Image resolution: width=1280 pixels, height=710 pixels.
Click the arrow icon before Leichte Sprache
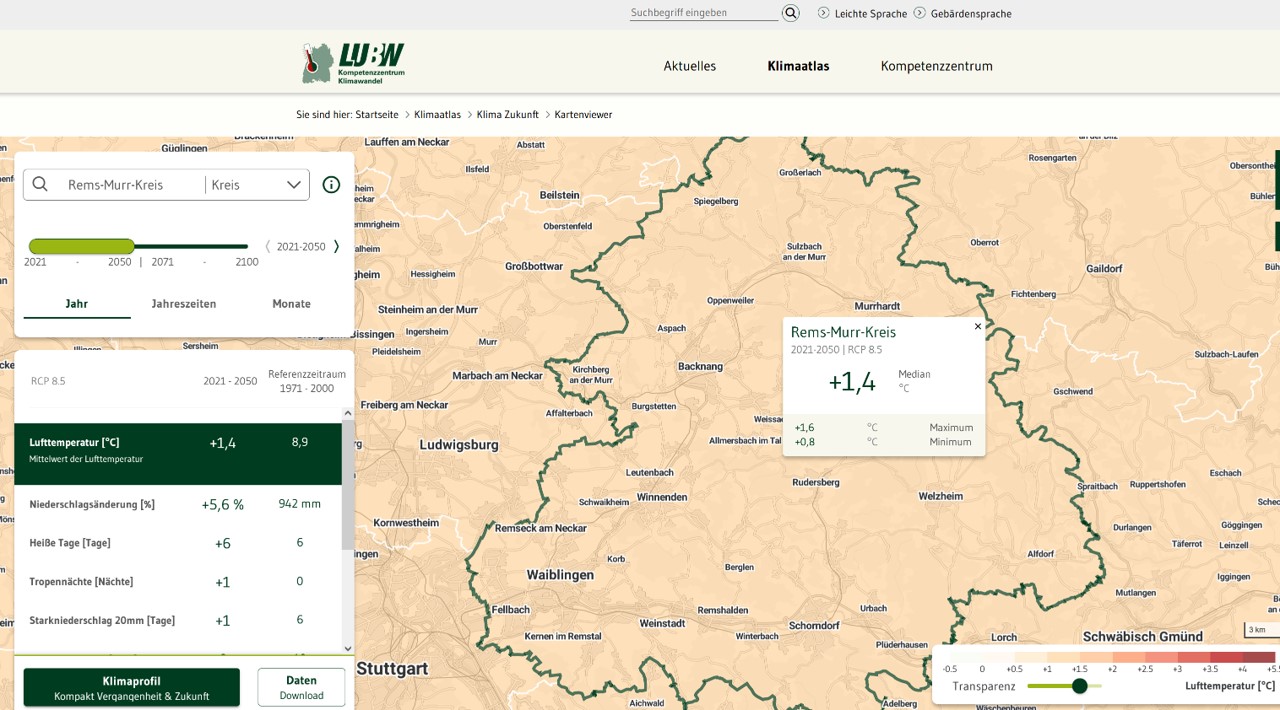coord(824,13)
